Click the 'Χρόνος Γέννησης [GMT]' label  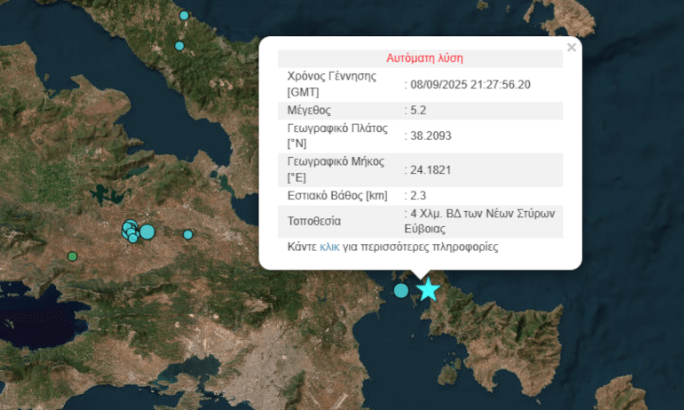(x=332, y=84)
